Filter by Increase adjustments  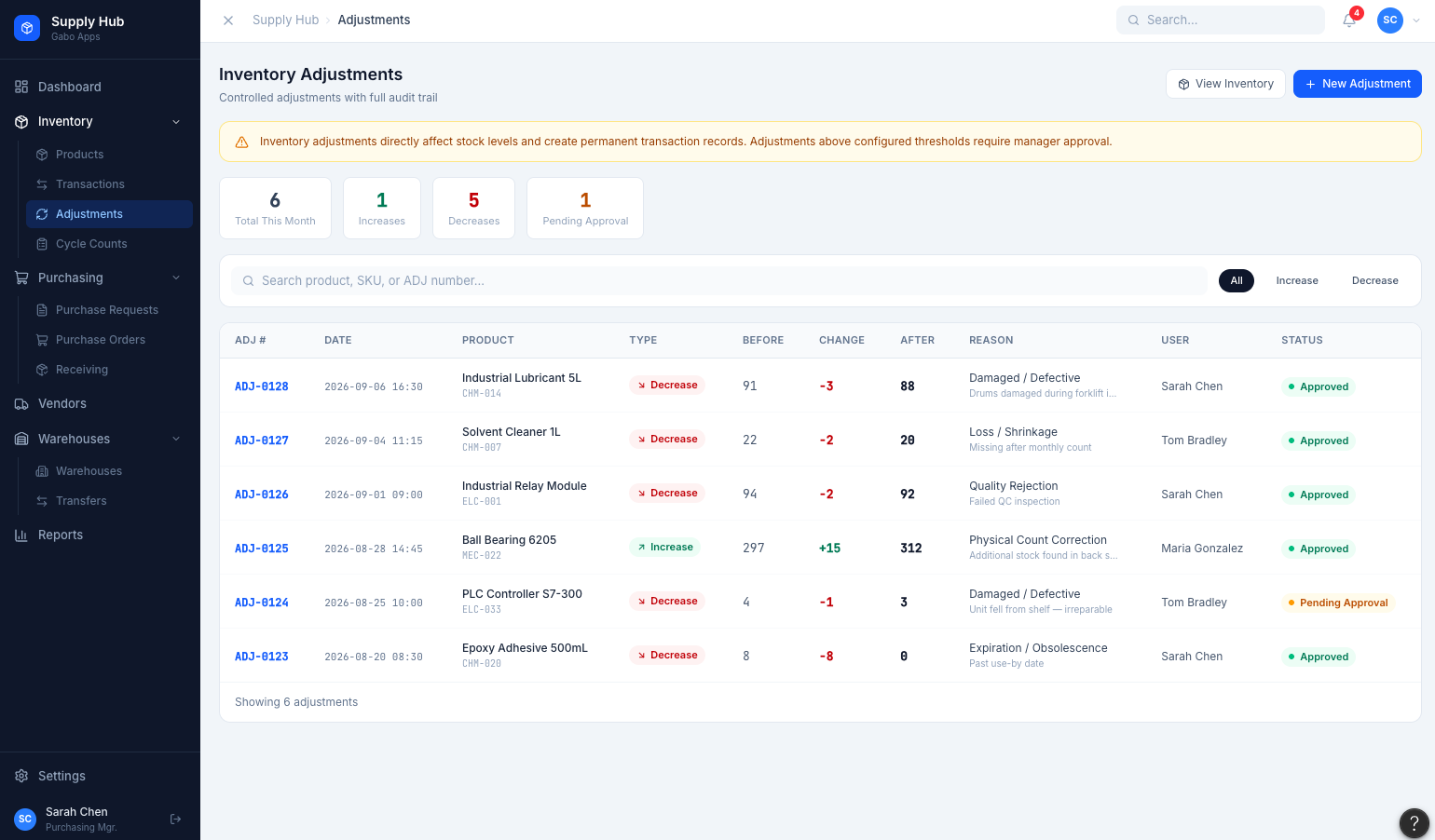point(1297,280)
